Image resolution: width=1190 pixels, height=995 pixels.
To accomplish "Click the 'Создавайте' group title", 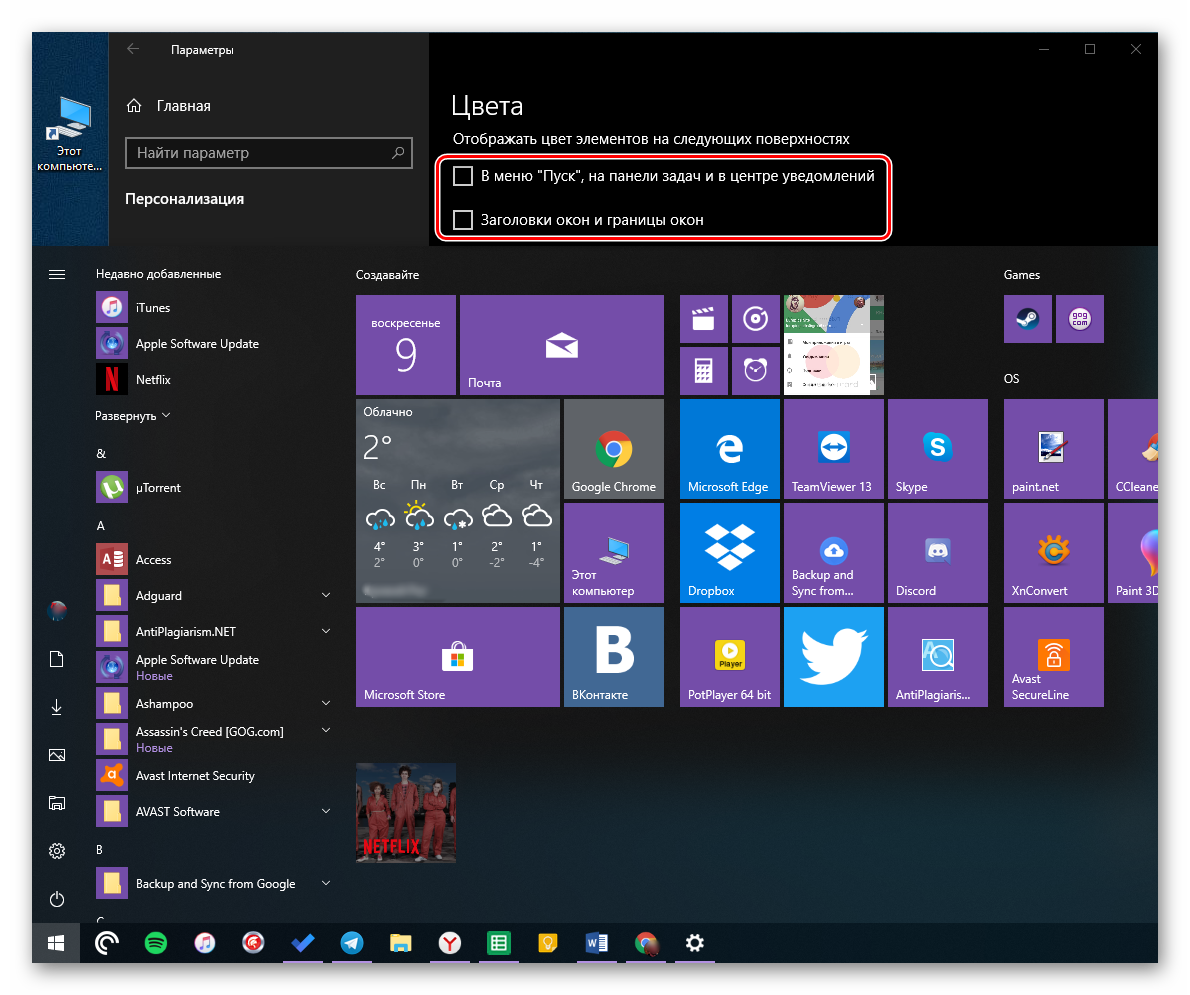I will coord(387,275).
